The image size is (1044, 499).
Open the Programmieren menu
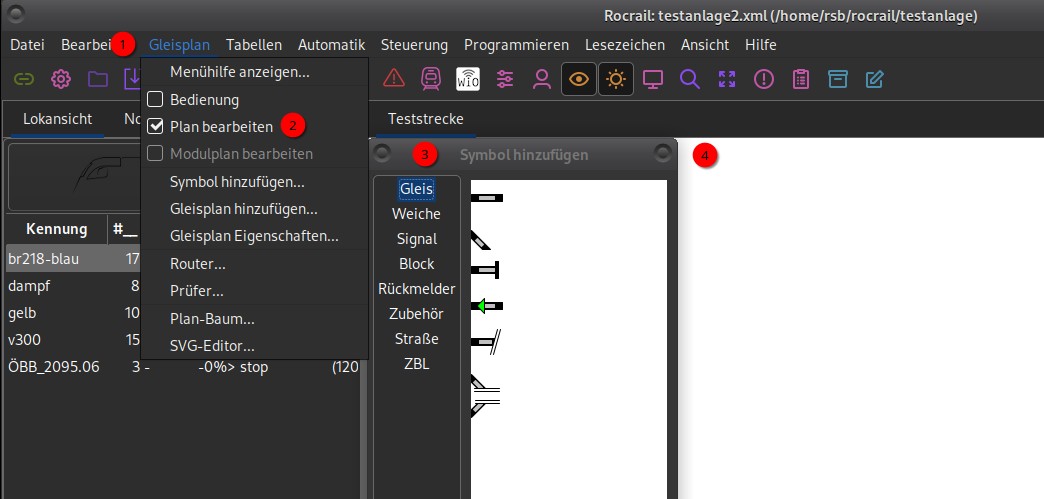pos(516,45)
